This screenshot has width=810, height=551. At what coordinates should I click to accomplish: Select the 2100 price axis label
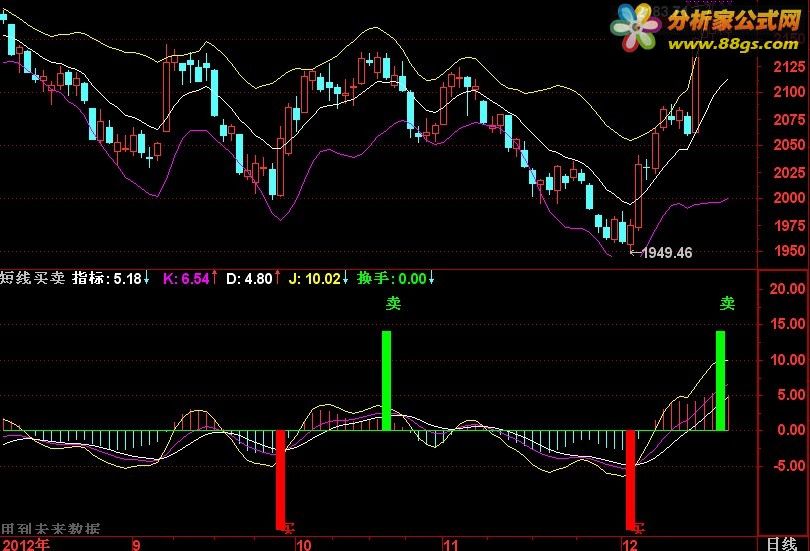(789, 92)
